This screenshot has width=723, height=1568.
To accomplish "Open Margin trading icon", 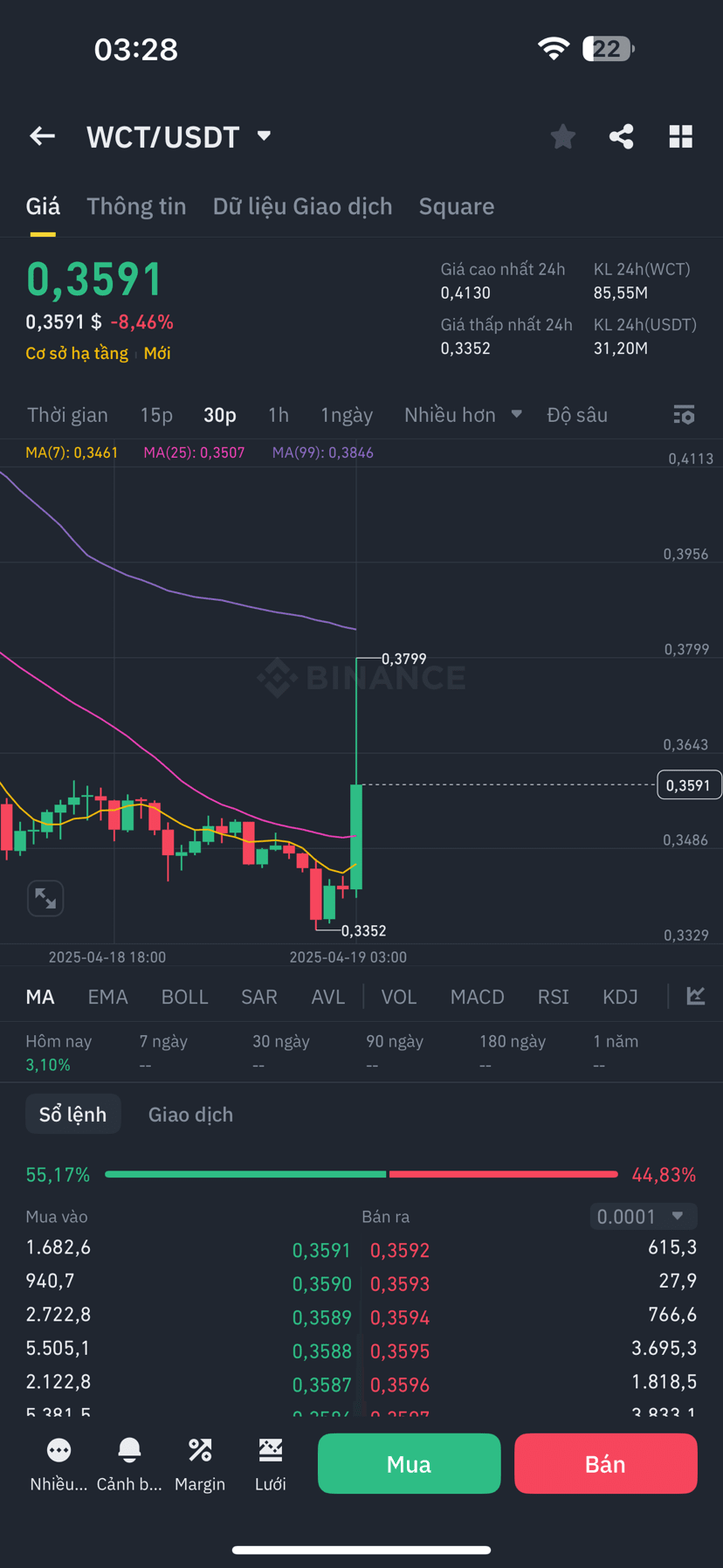I will click(x=200, y=1464).
